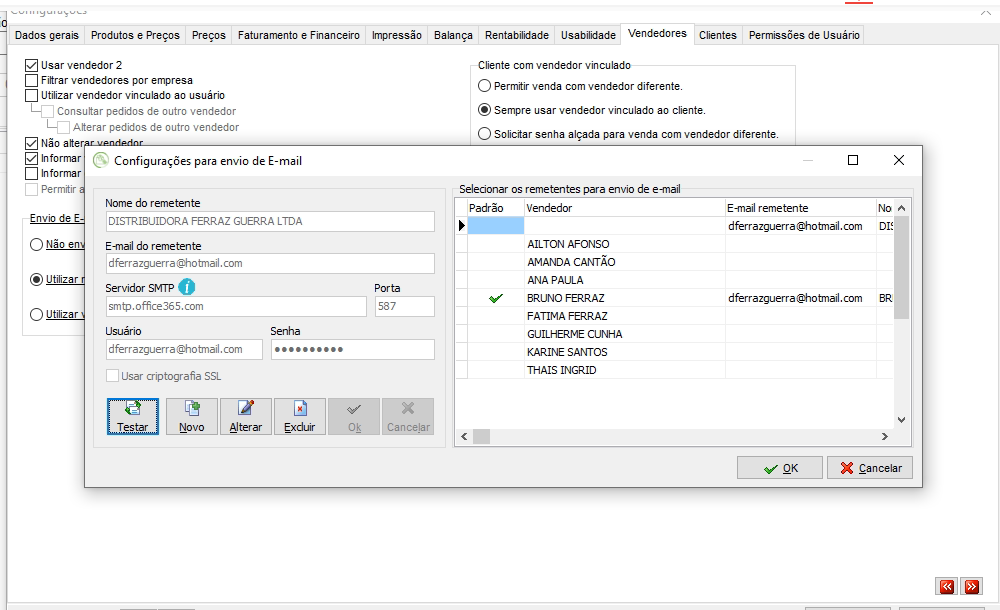Viewport: 1000px width, 610px height.
Task: Select the THAIS INGRID row
Action: tap(674, 369)
